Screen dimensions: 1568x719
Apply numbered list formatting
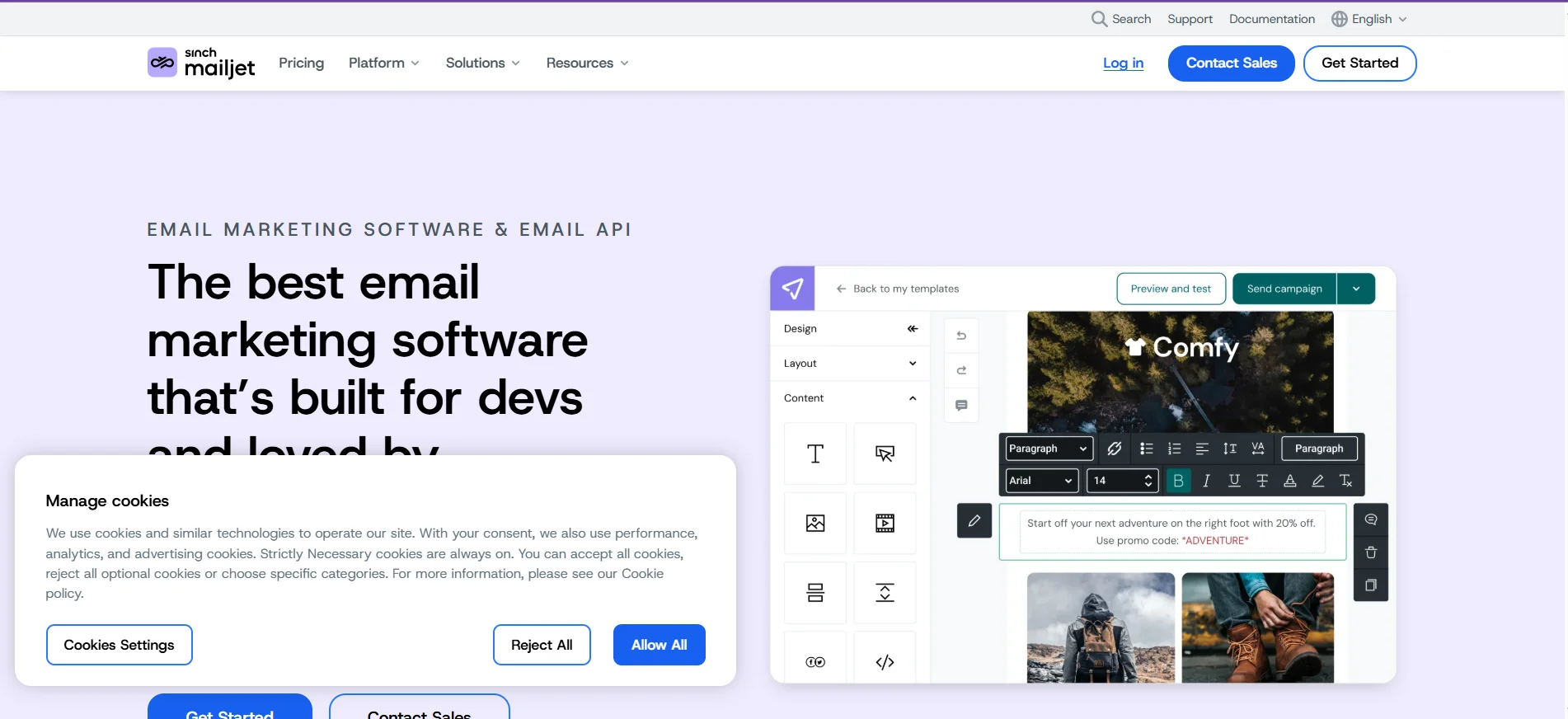coord(1174,449)
